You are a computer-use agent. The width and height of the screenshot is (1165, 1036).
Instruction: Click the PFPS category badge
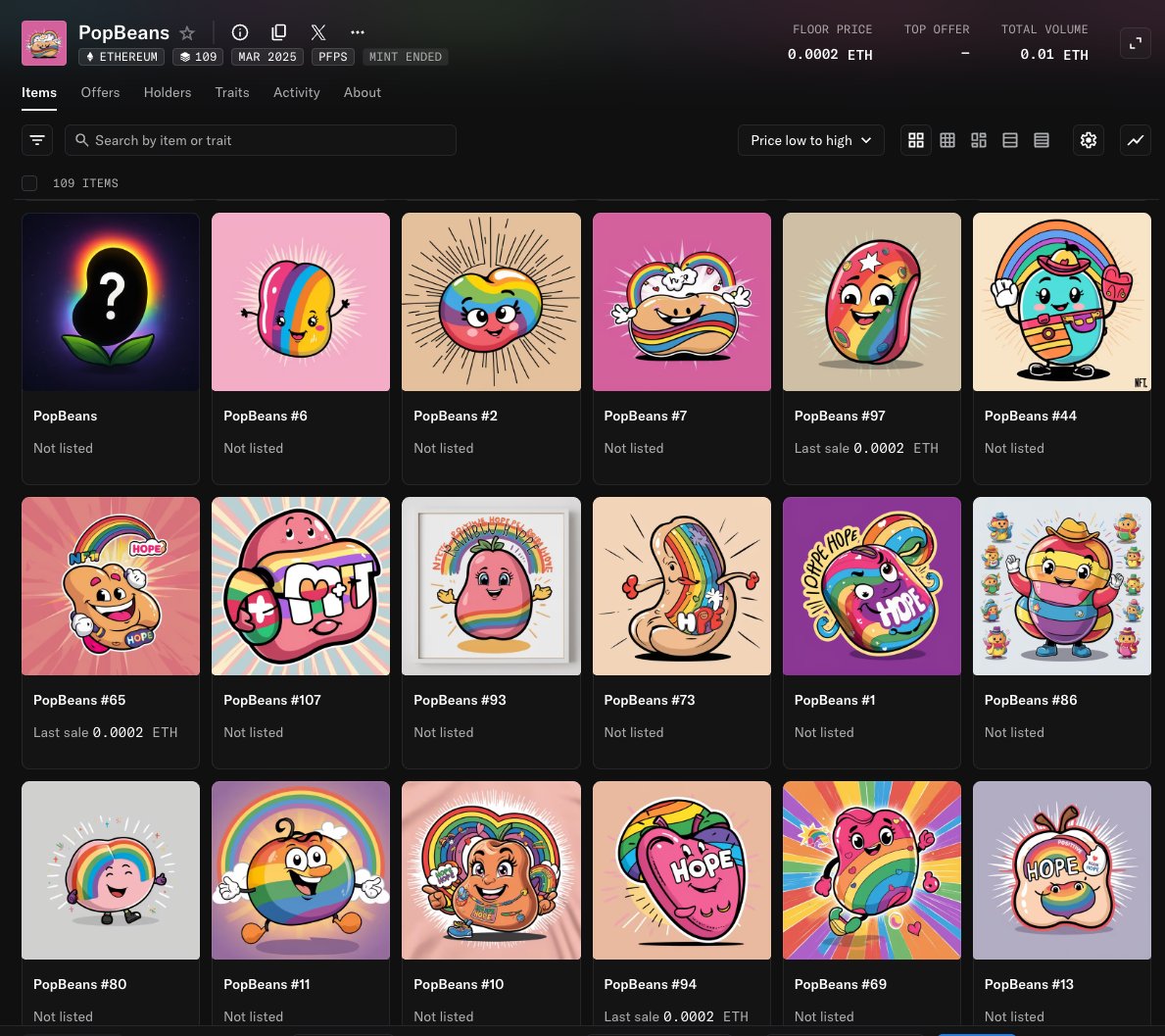tap(333, 57)
